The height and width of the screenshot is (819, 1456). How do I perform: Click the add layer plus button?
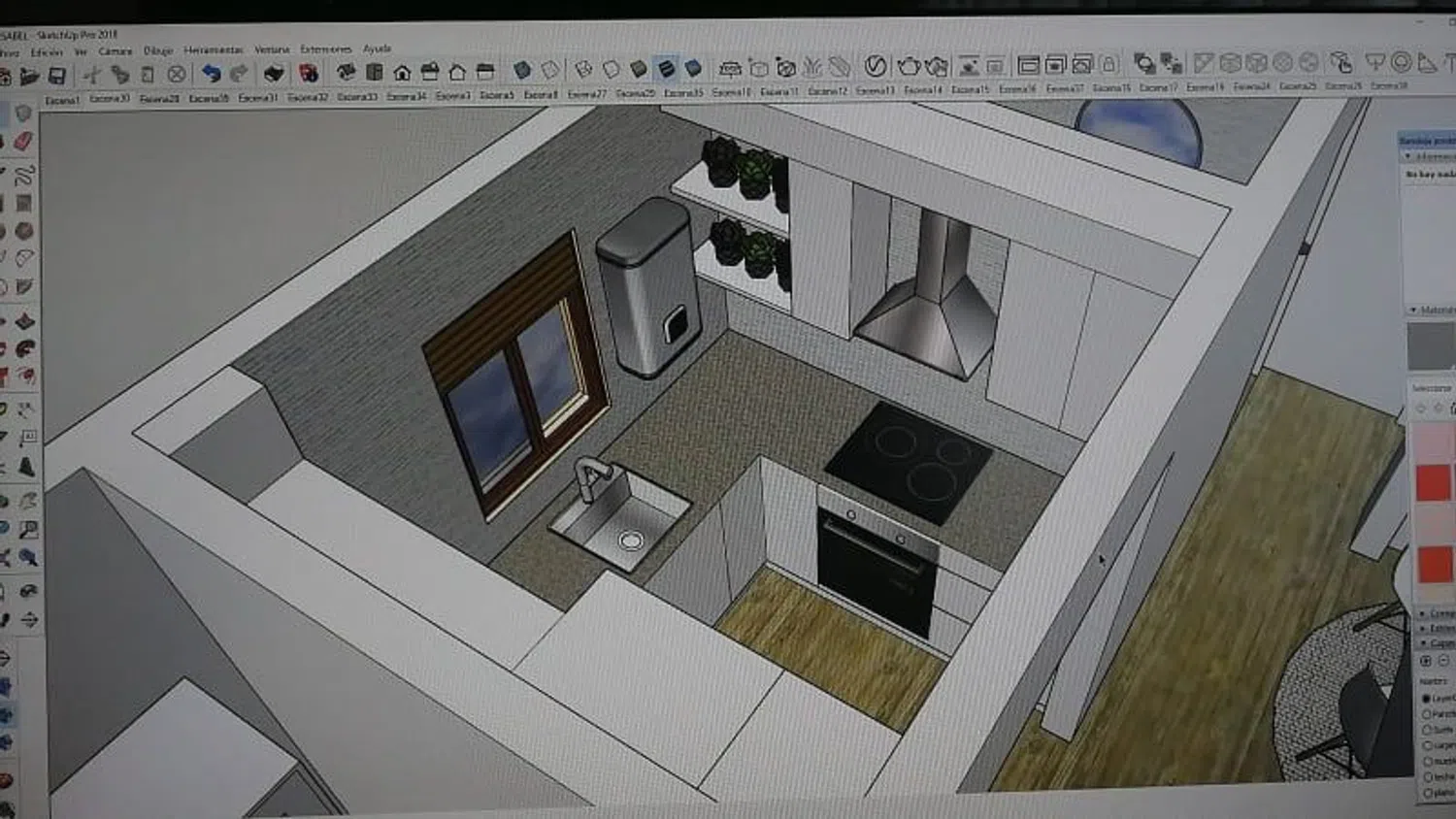coord(1426,661)
